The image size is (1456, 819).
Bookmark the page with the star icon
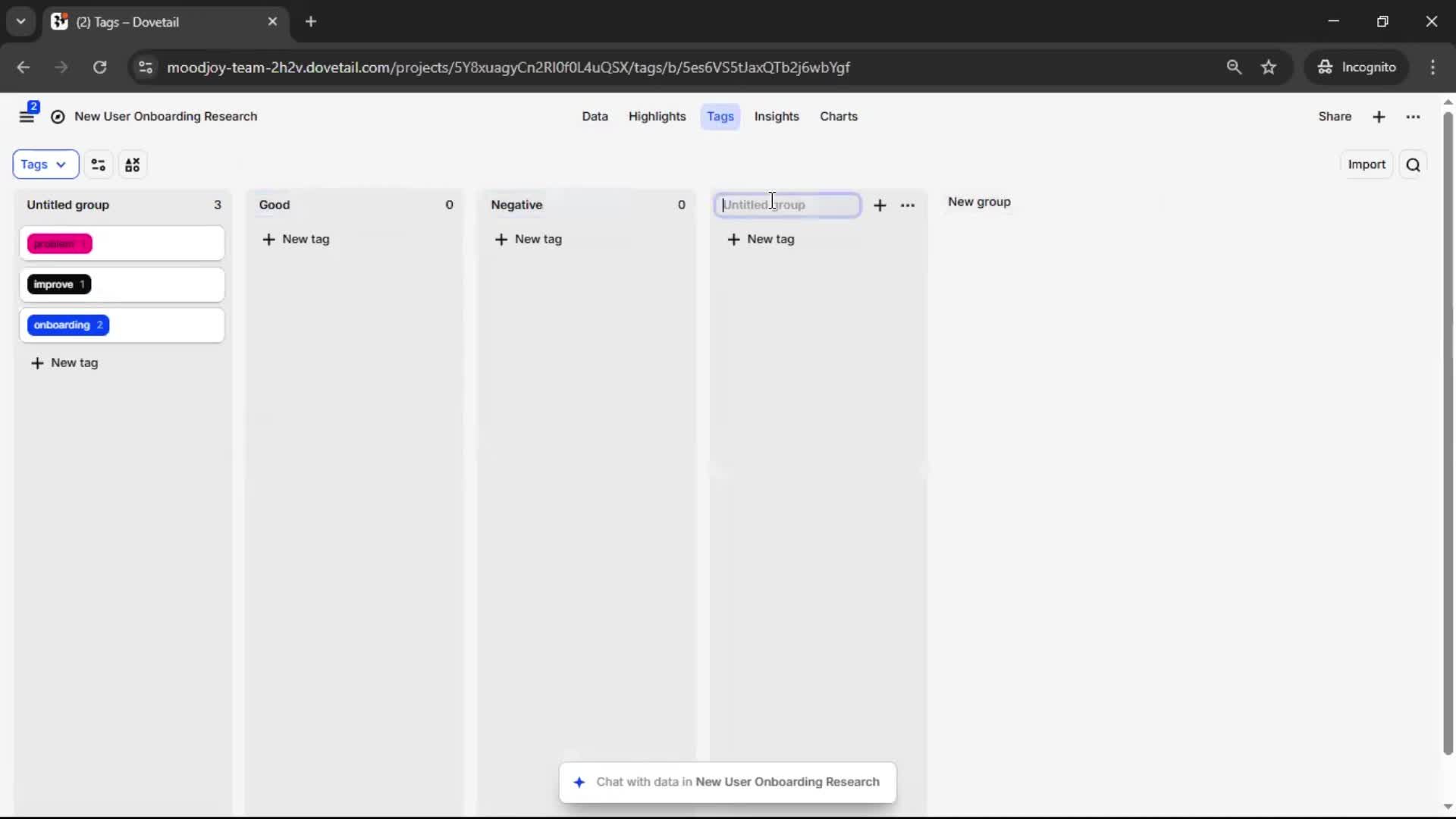[1269, 67]
